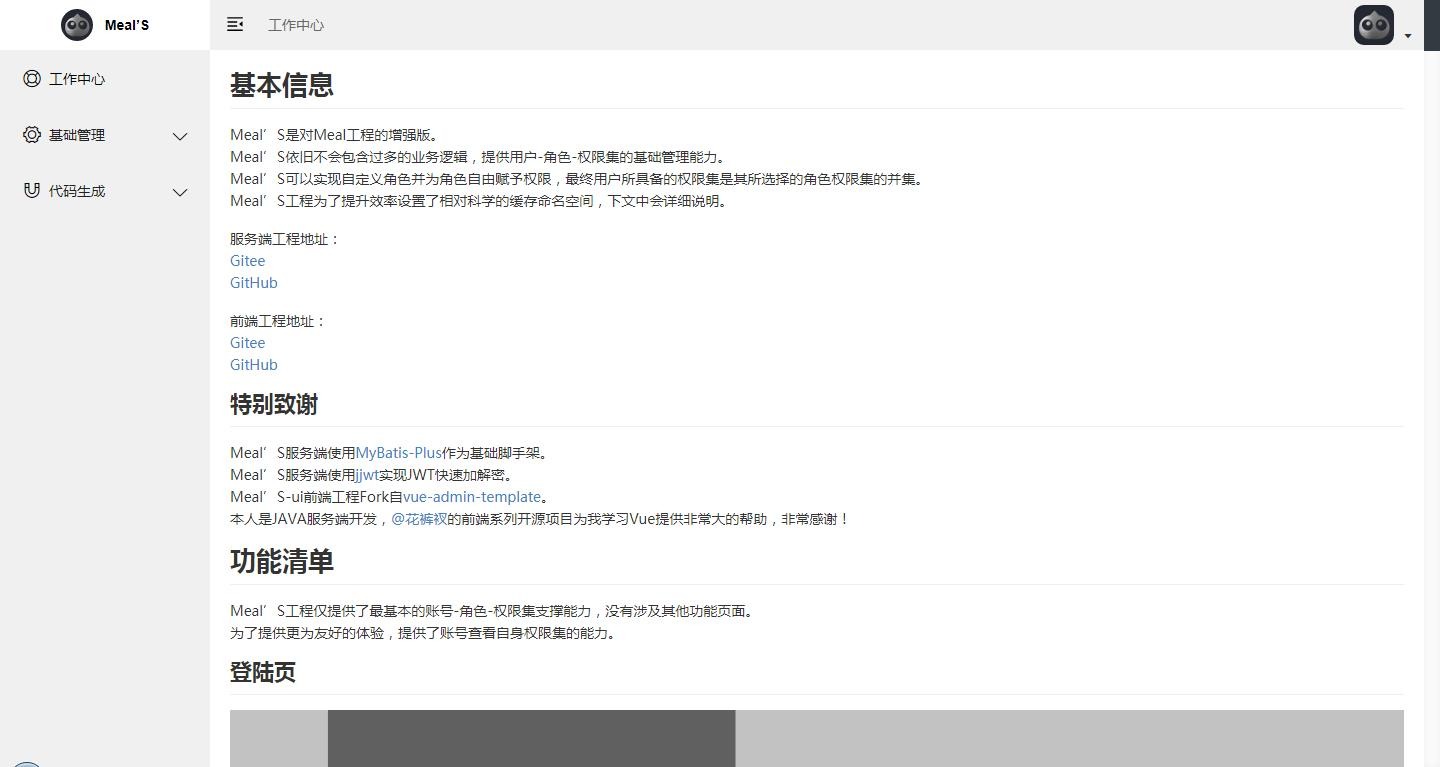The height and width of the screenshot is (767, 1440).
Task: Expand the 基础管理 submenu chevron
Action: point(180,136)
